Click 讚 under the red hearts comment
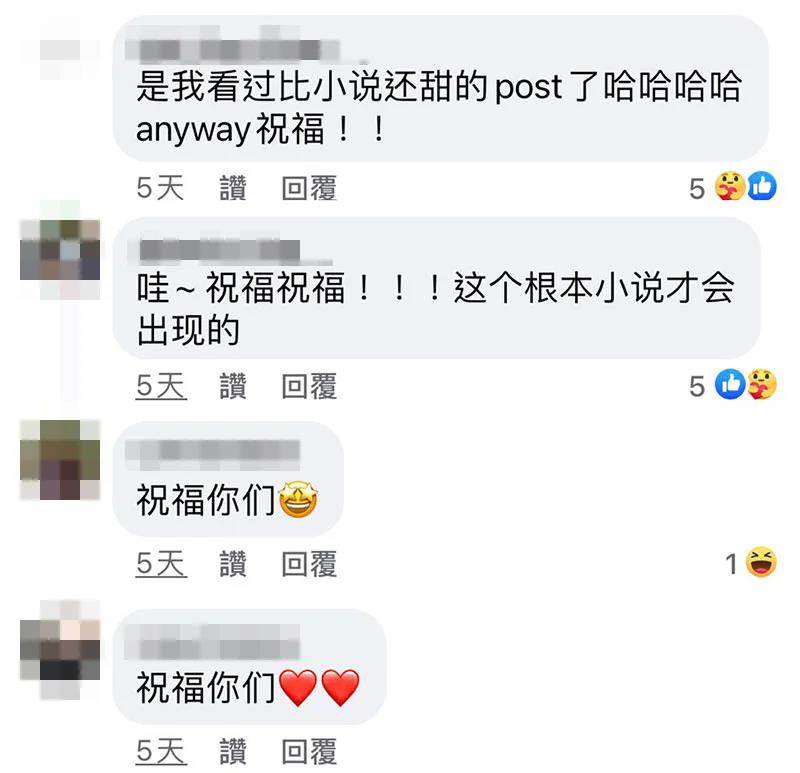The image size is (800, 773). tap(233, 751)
